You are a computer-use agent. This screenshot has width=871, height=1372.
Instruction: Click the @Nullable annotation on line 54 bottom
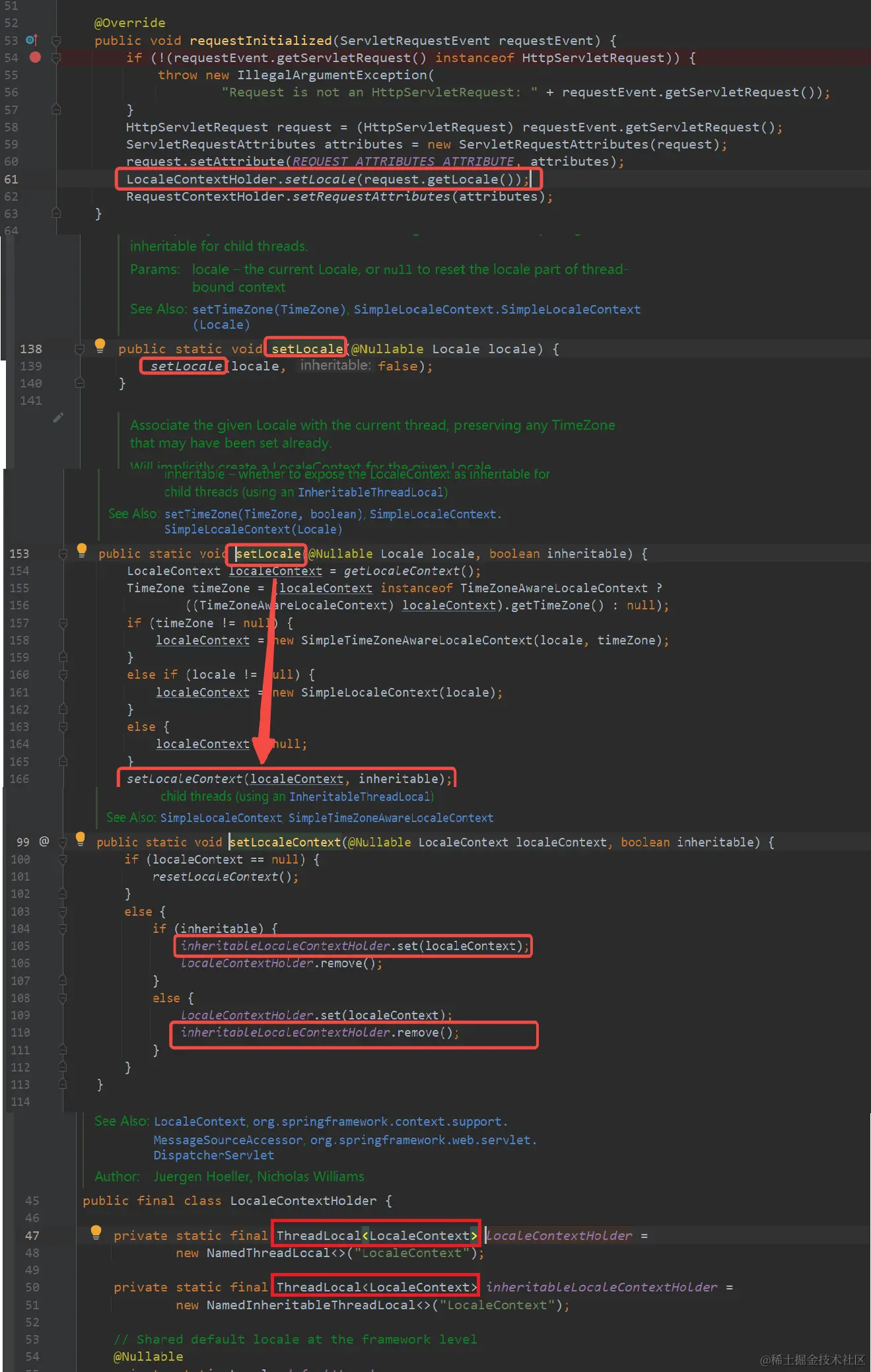tap(148, 1356)
